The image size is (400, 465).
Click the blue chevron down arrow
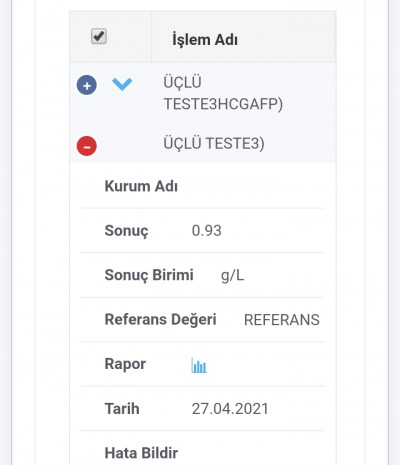pos(122,84)
